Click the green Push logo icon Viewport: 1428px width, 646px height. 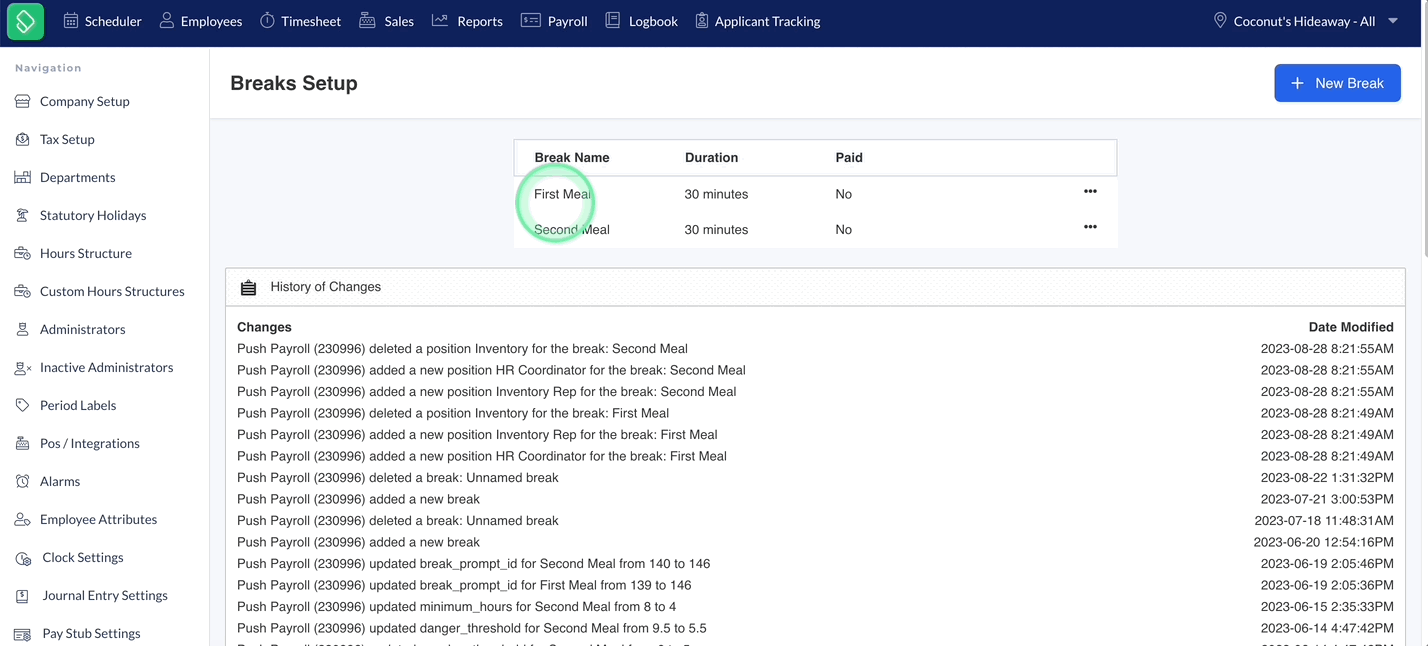(x=25, y=21)
